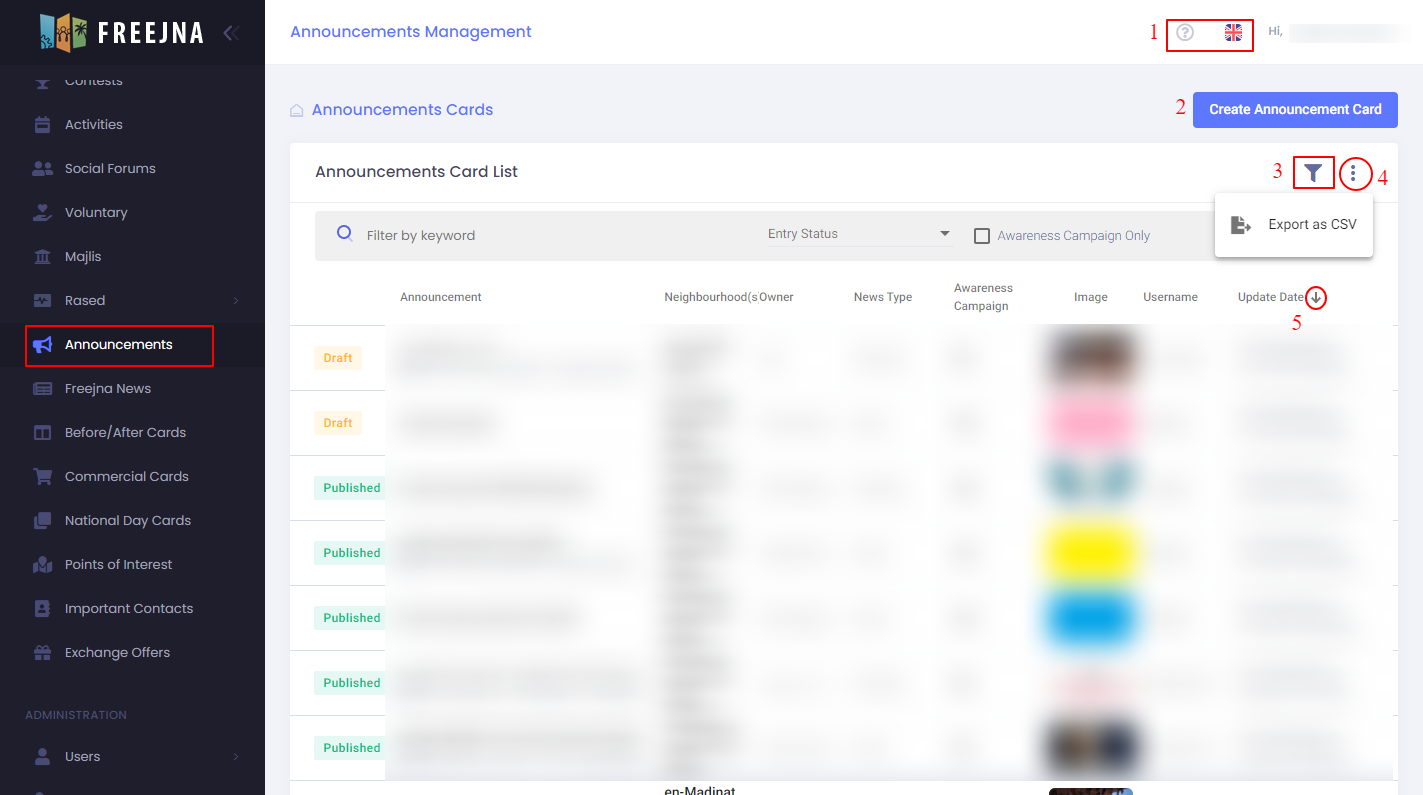The width and height of the screenshot is (1423, 795).
Task: Click the search magnifier icon
Action: point(345,234)
